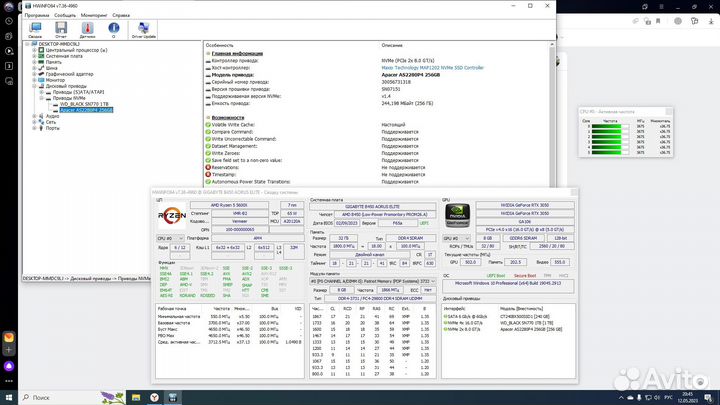Click the Особенность column header
The image size is (720, 405).
(x=219, y=45)
